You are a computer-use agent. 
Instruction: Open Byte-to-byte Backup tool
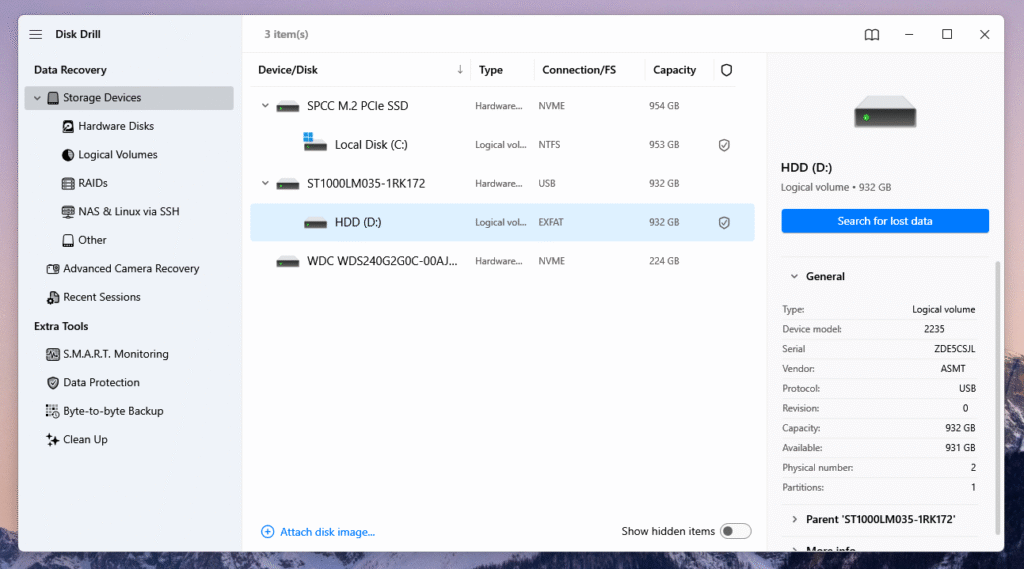pyautogui.click(x=112, y=411)
